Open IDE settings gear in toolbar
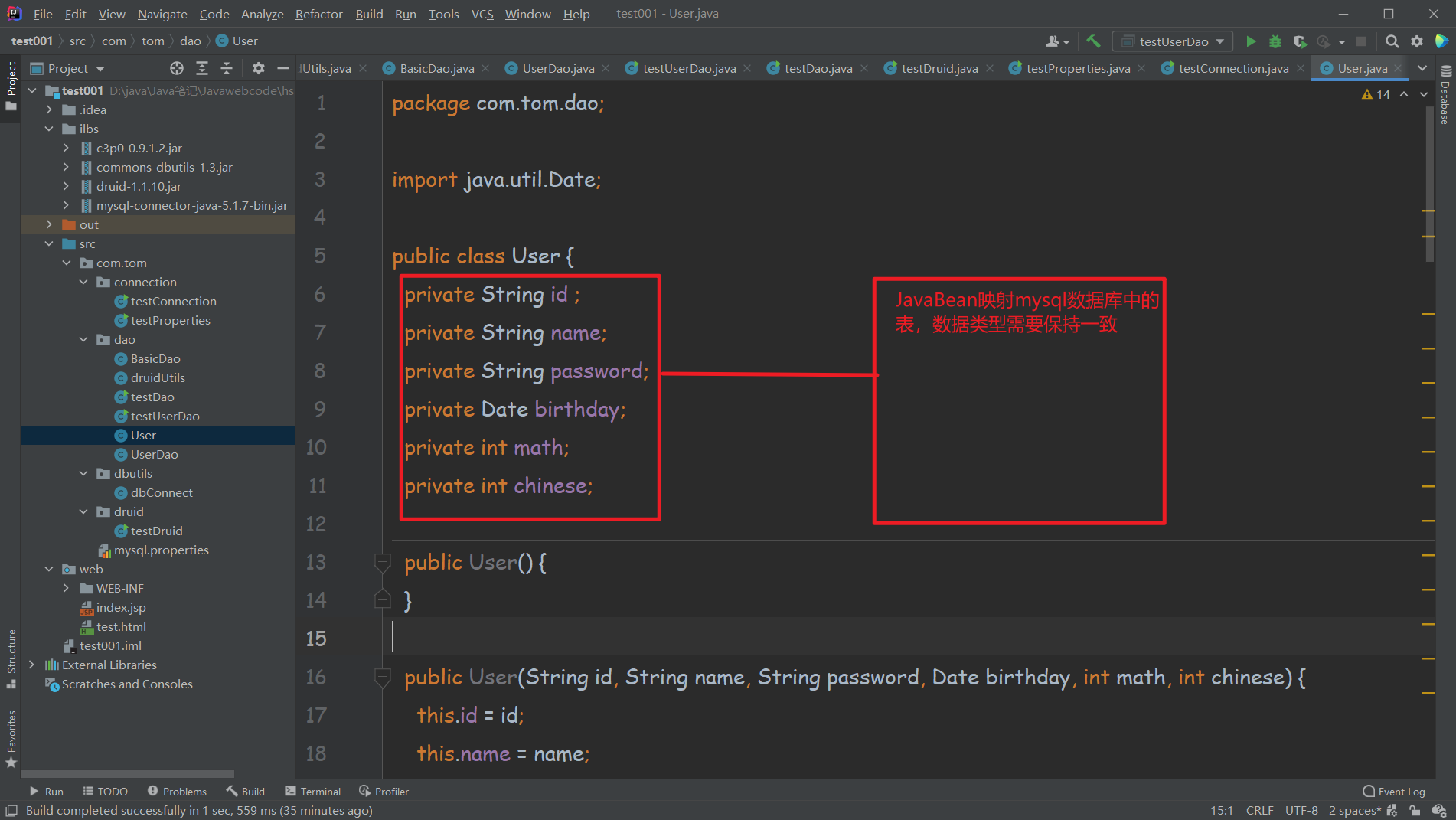1456x820 pixels. (x=1417, y=41)
